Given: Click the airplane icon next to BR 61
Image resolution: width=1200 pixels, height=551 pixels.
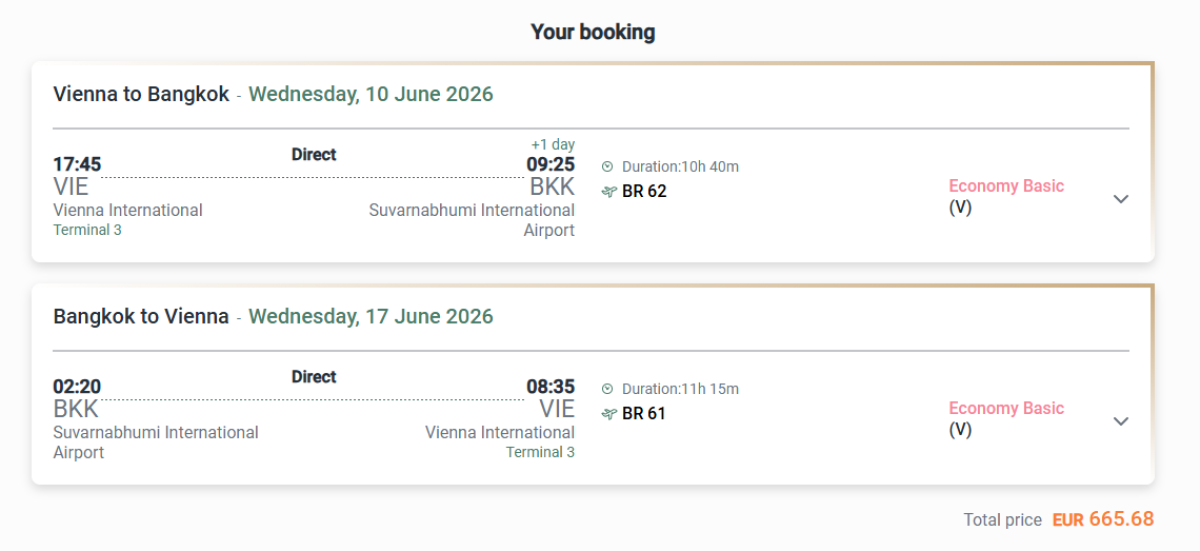Looking at the screenshot, I should (x=608, y=413).
